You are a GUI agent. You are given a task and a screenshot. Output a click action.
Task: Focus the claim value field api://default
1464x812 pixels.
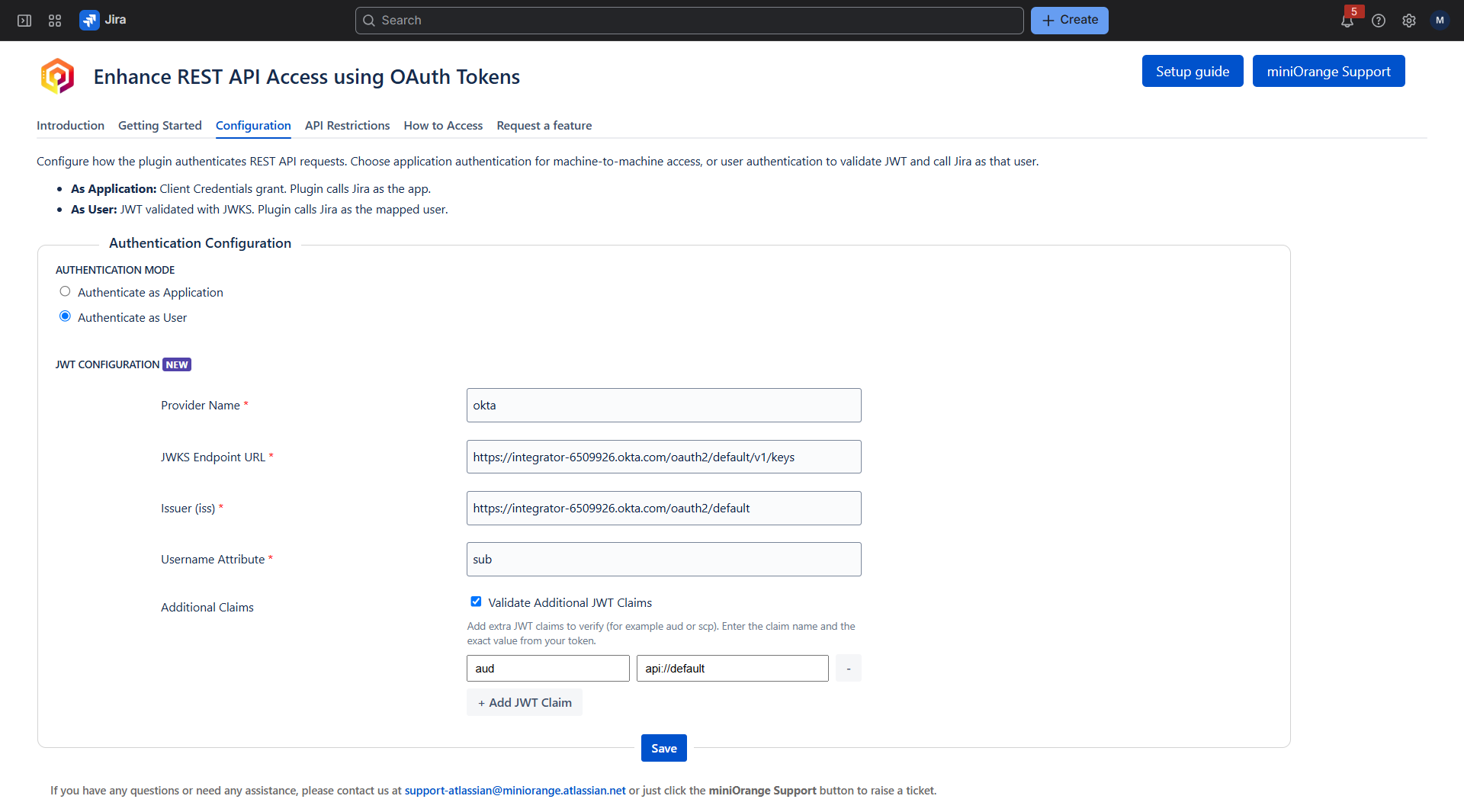point(733,668)
